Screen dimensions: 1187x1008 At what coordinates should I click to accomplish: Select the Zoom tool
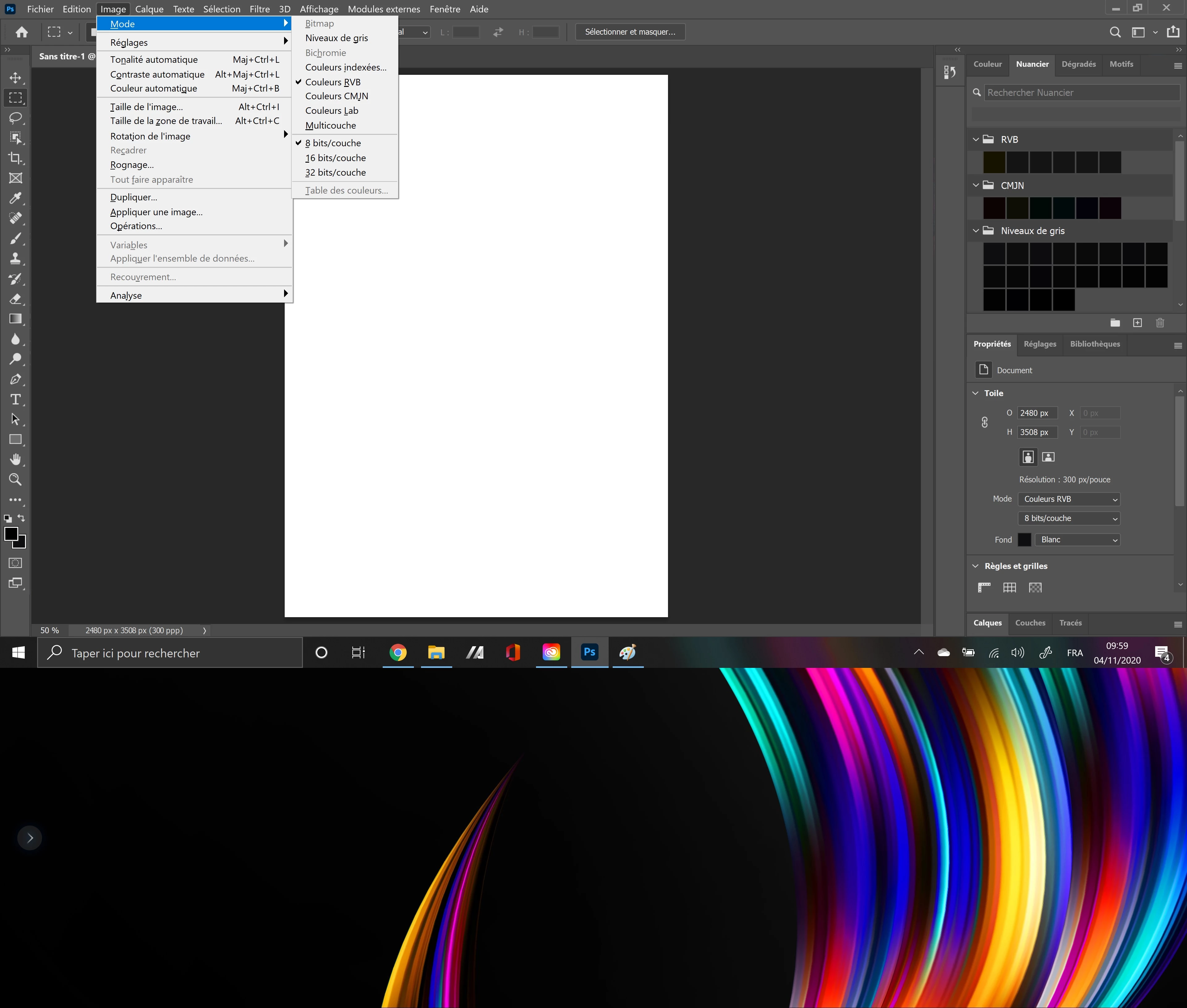coord(15,480)
